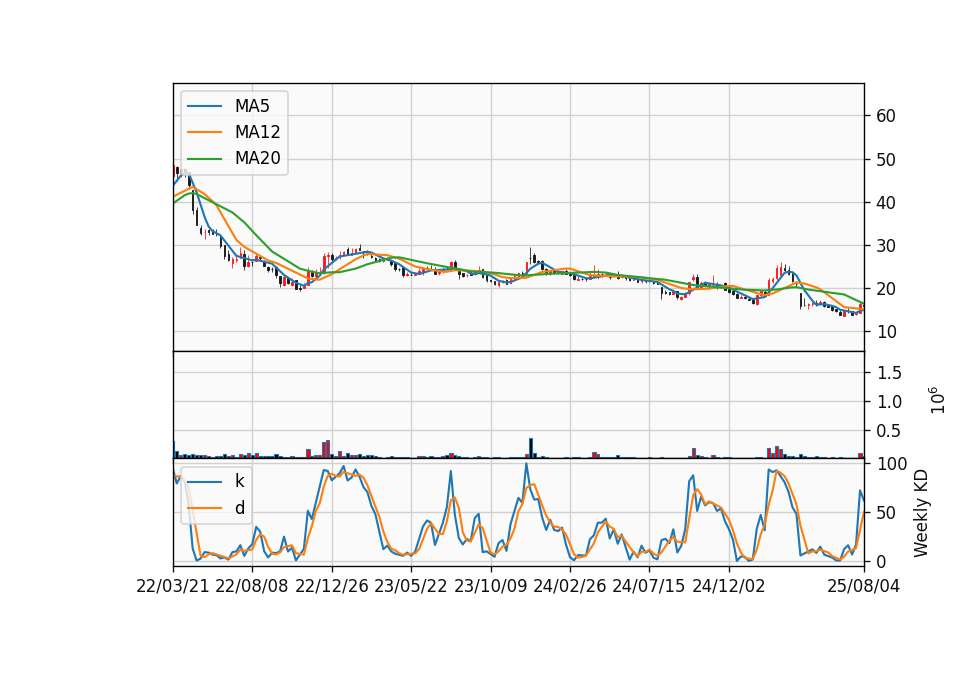Screen dimensions: 960x690
Task: Click the 25/08/04 date tick label
Action: pos(864,586)
